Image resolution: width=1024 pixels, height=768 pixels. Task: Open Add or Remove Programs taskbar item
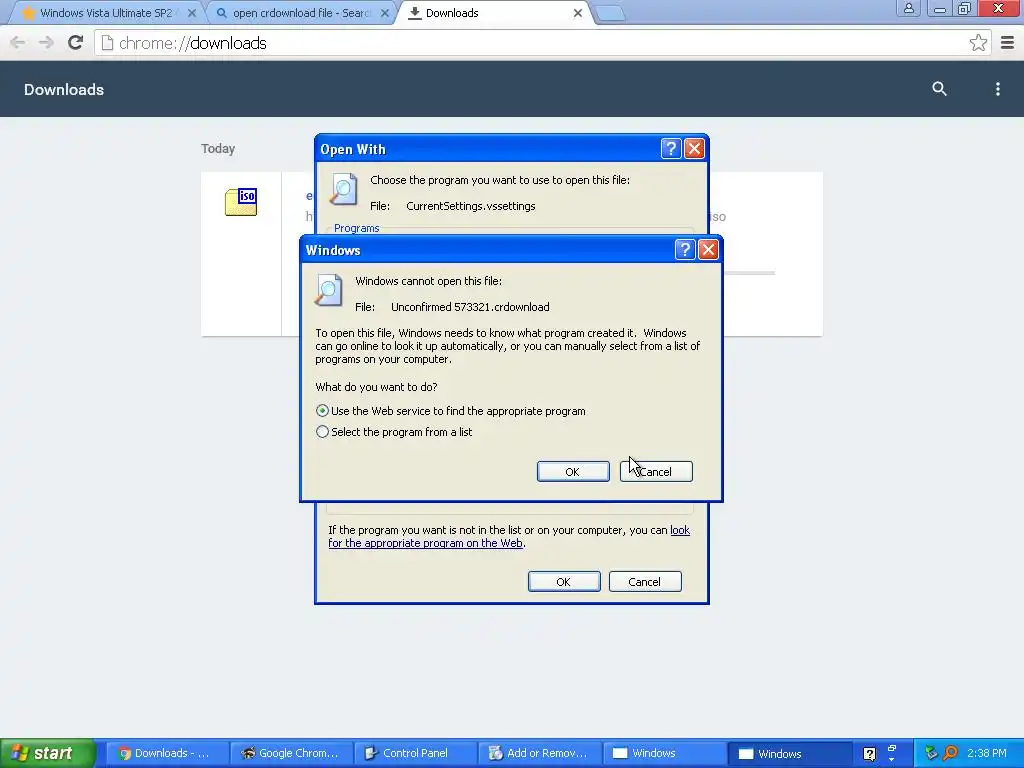(x=539, y=753)
